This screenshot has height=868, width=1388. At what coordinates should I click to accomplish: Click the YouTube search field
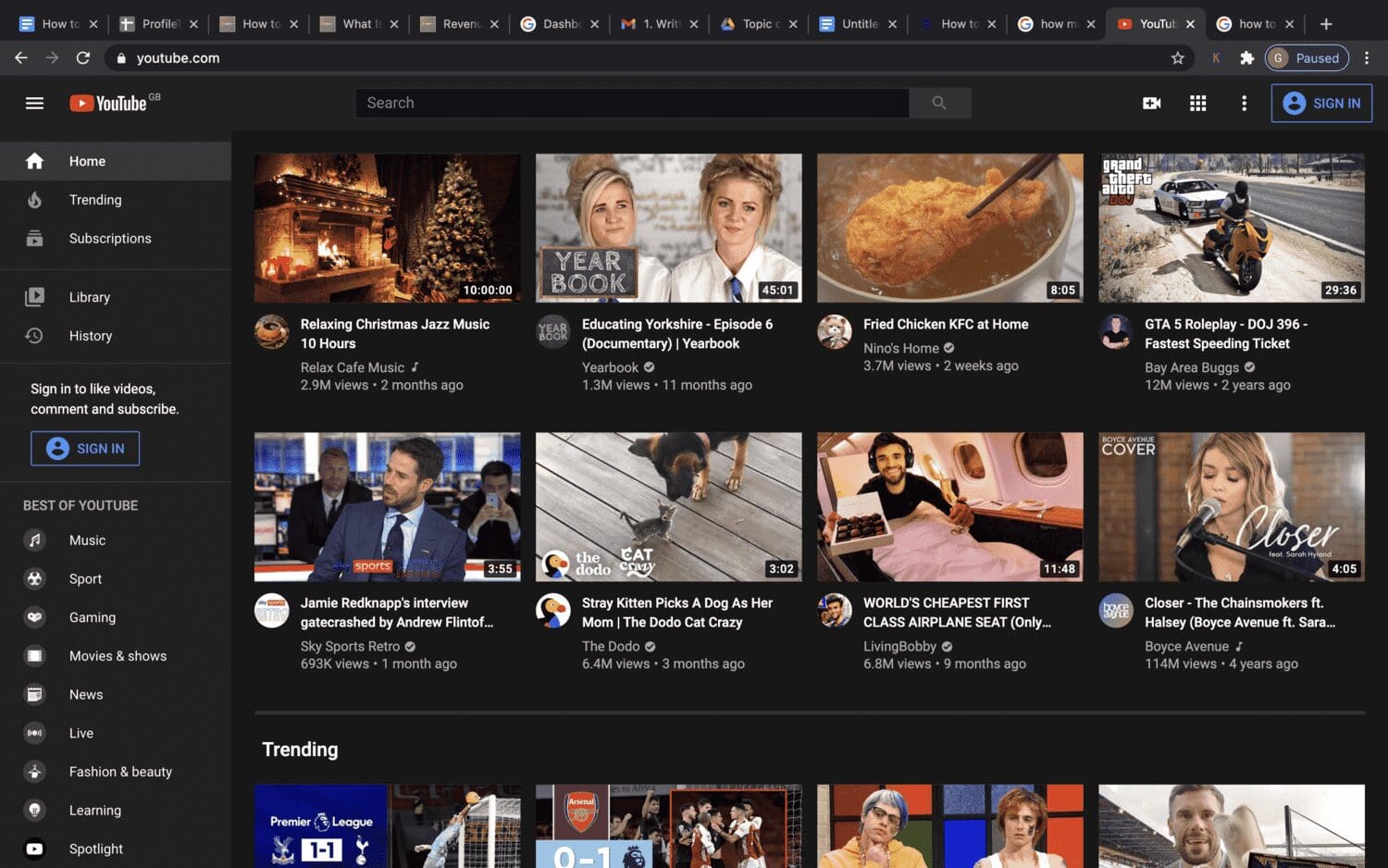pos(632,103)
